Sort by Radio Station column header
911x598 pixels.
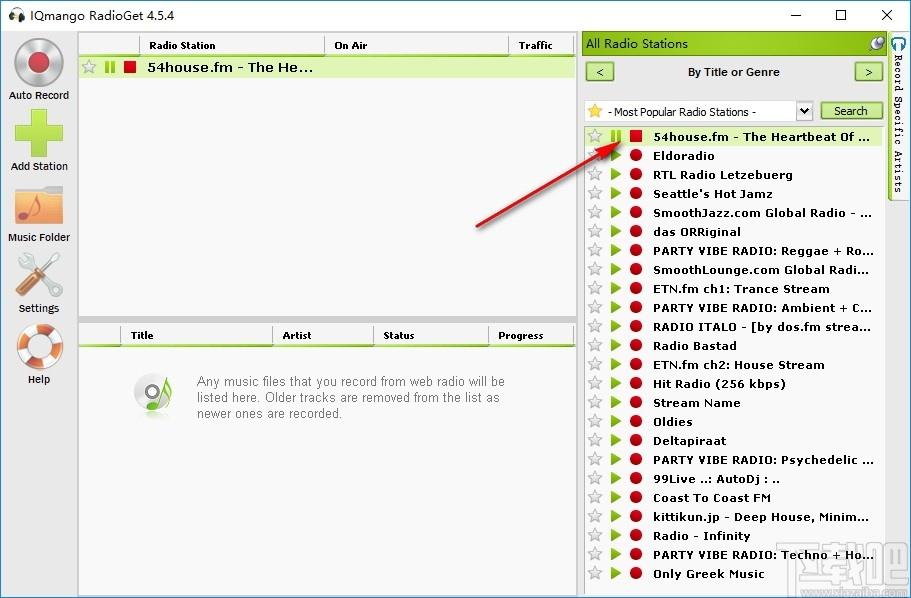[x=232, y=45]
